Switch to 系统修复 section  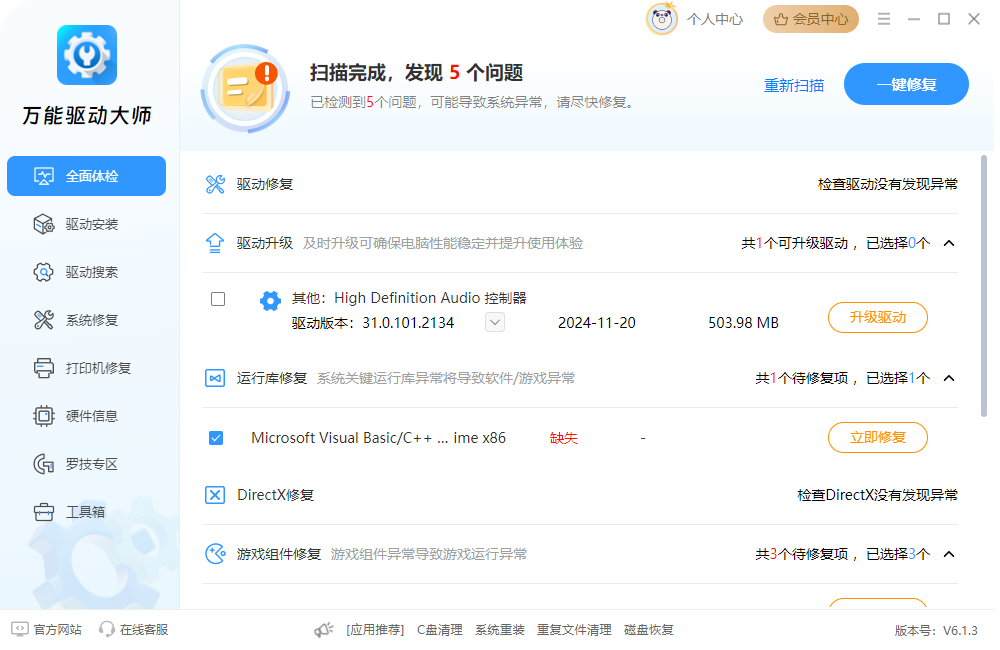(x=87, y=320)
